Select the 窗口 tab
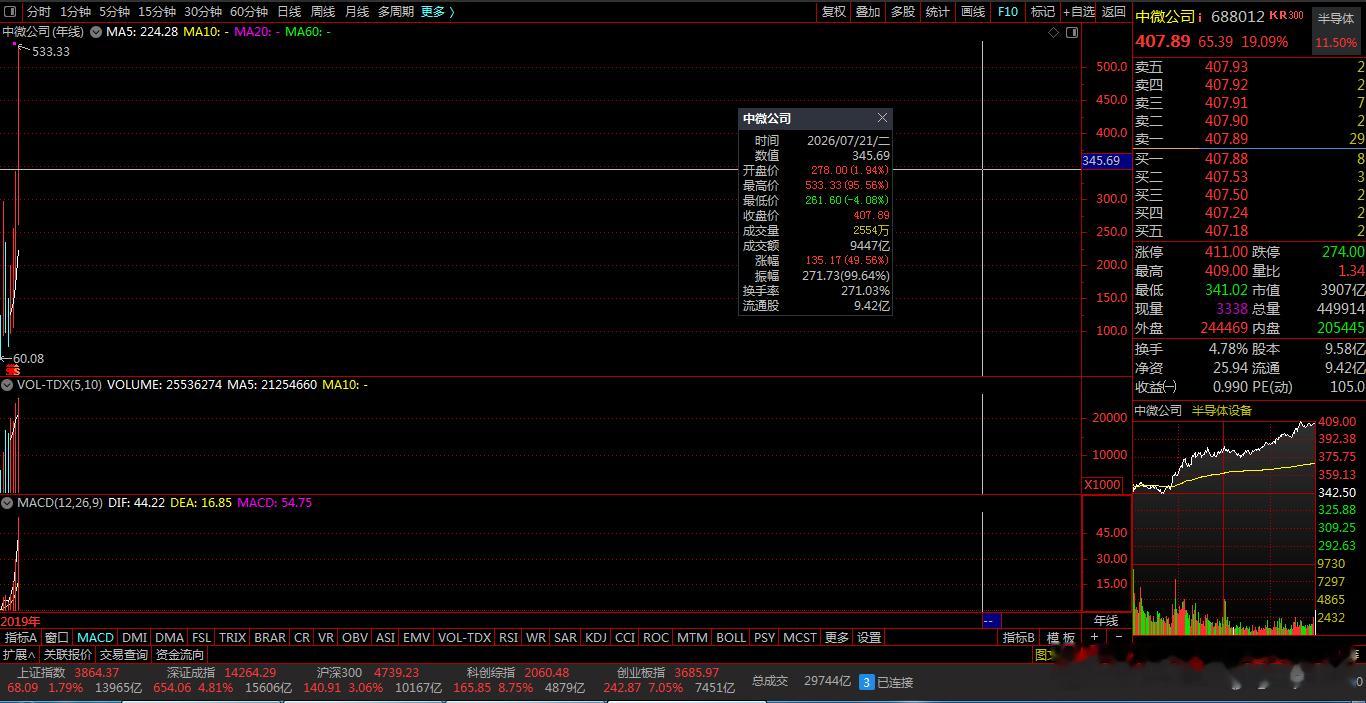Image resolution: width=1366 pixels, height=703 pixels. [x=57, y=637]
